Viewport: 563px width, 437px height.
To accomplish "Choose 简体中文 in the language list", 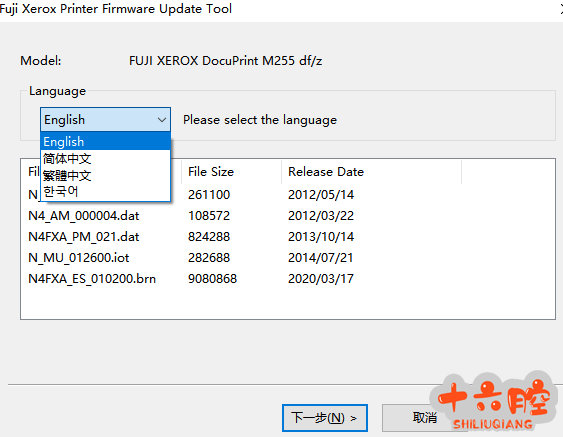I will click(105, 158).
